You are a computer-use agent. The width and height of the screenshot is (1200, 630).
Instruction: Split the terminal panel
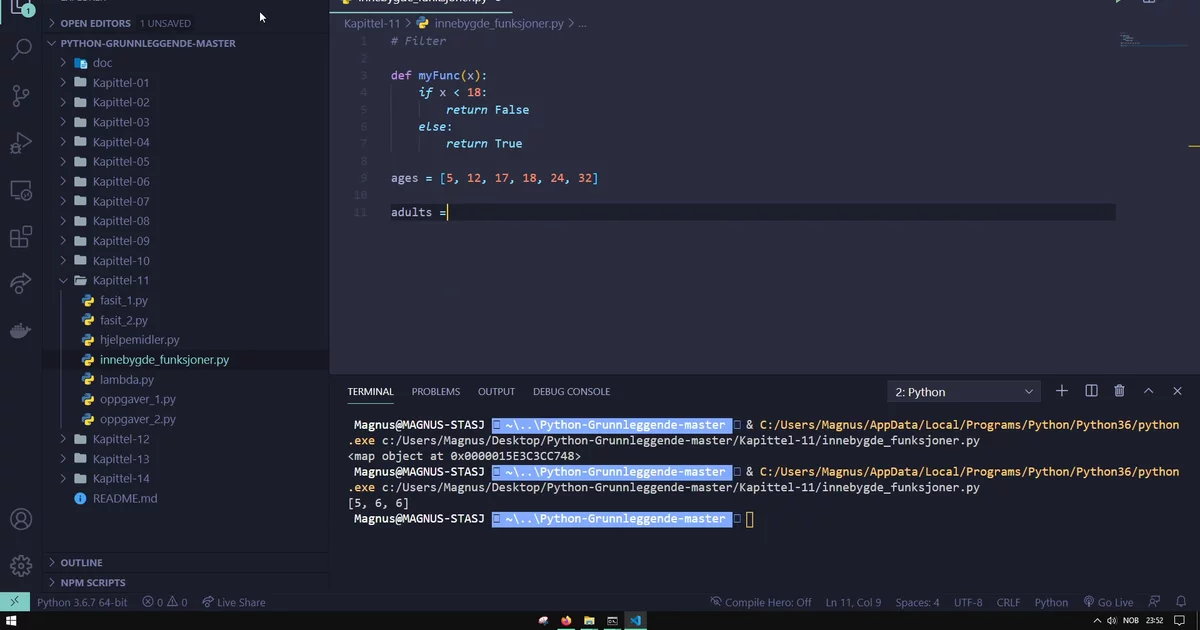click(1091, 391)
